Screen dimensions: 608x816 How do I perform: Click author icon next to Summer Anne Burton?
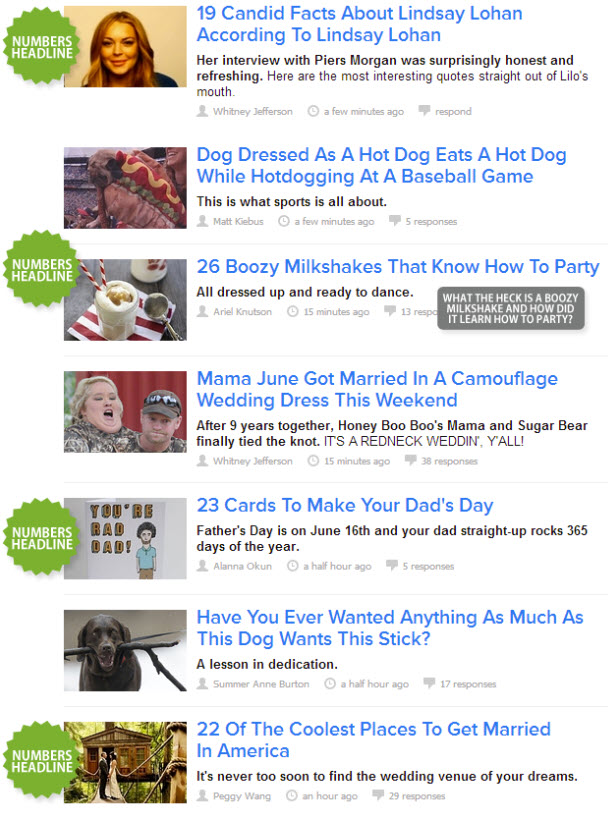coord(202,683)
